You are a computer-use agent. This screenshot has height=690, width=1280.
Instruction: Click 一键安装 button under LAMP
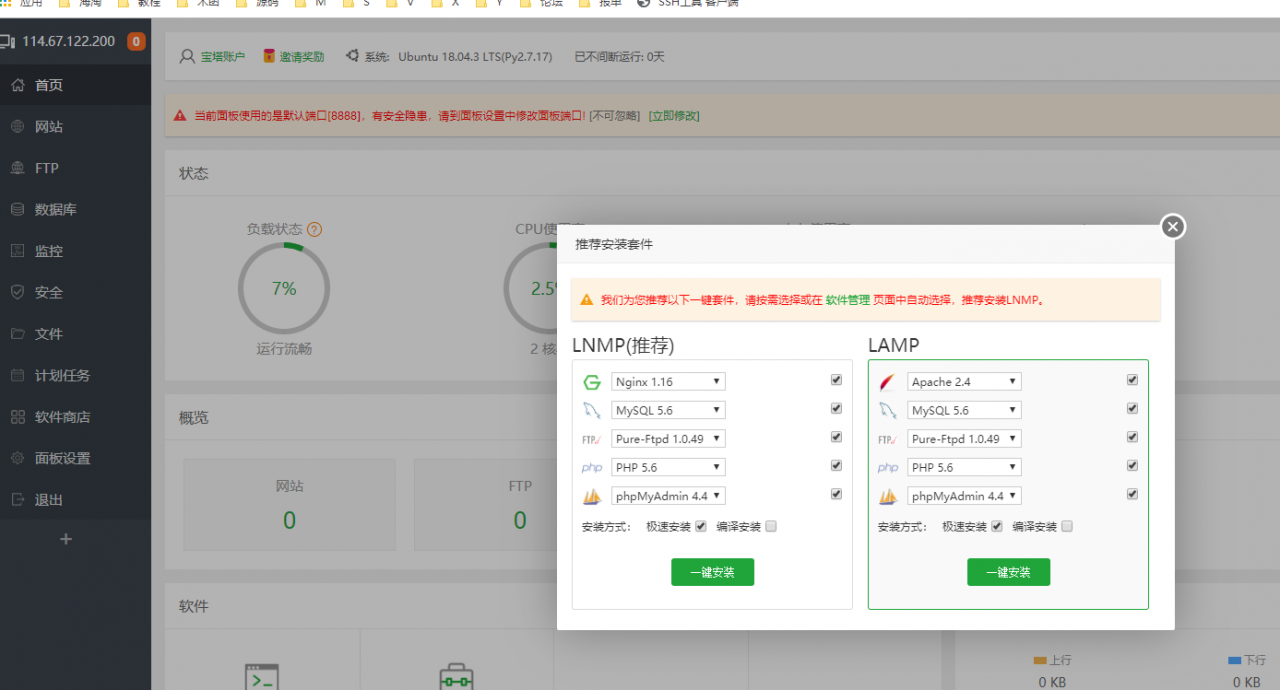1008,572
